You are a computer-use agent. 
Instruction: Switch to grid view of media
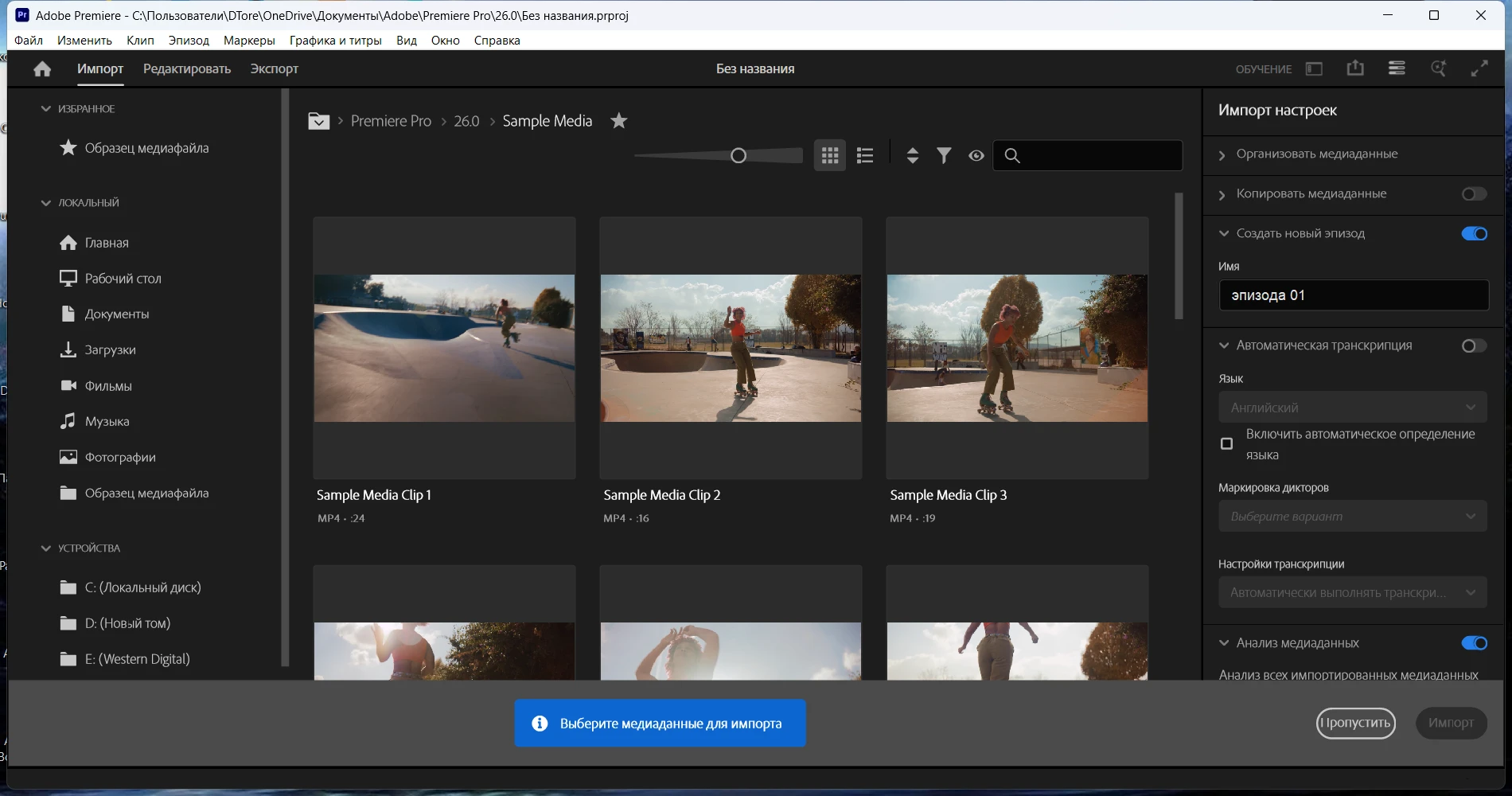pos(829,156)
